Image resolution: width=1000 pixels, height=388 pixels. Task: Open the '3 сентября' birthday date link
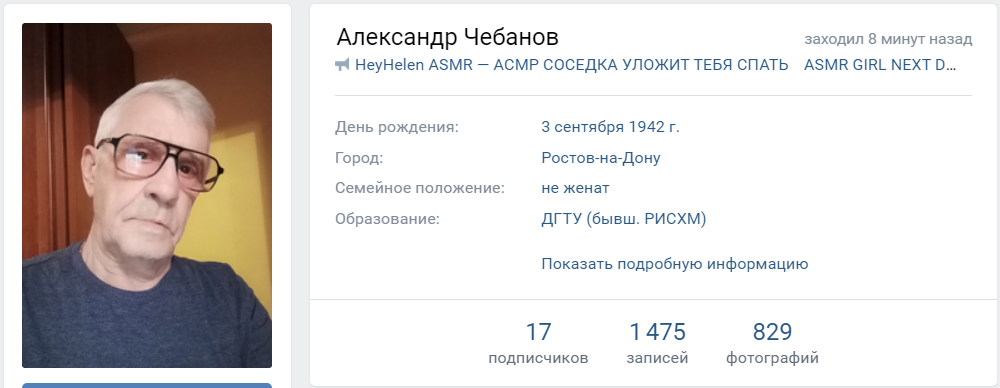pyautogui.click(x=582, y=127)
